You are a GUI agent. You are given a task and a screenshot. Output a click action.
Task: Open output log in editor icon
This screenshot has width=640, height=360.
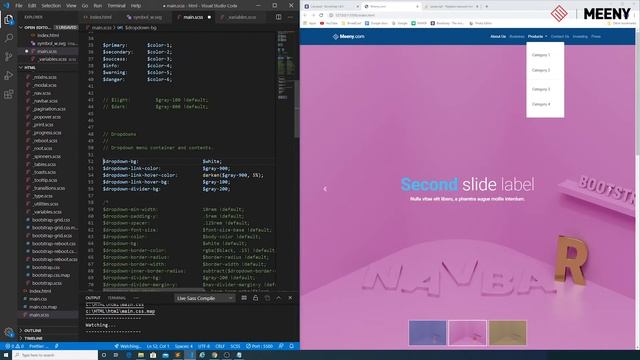click(x=267, y=298)
